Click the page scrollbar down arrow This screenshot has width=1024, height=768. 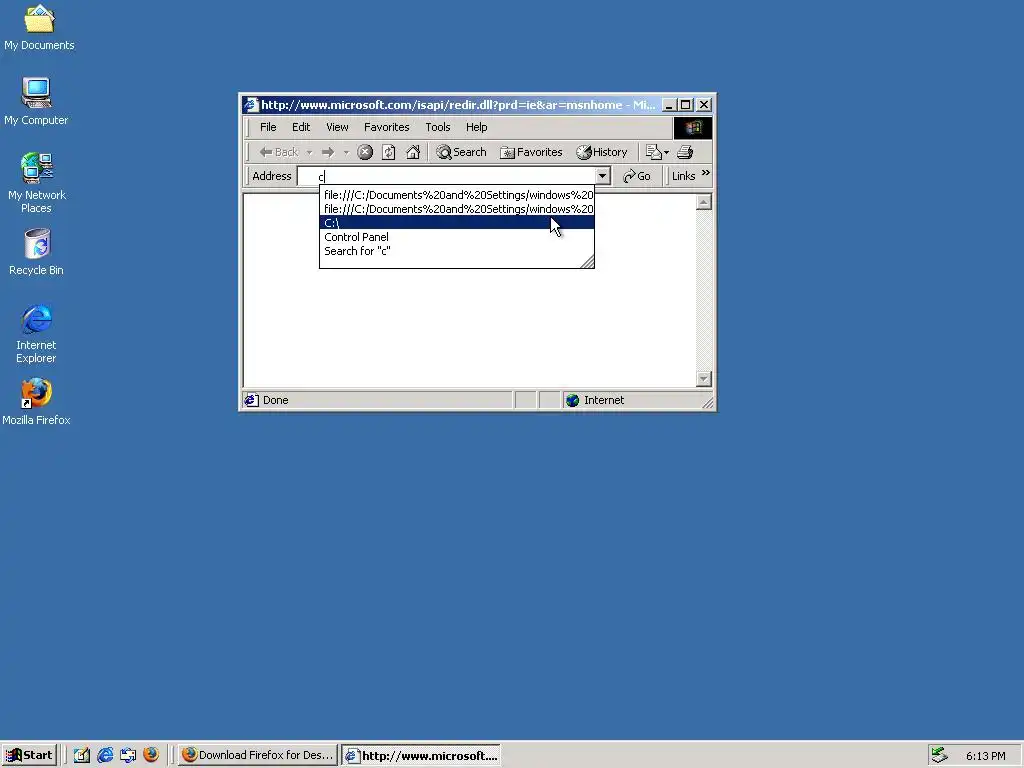click(703, 379)
